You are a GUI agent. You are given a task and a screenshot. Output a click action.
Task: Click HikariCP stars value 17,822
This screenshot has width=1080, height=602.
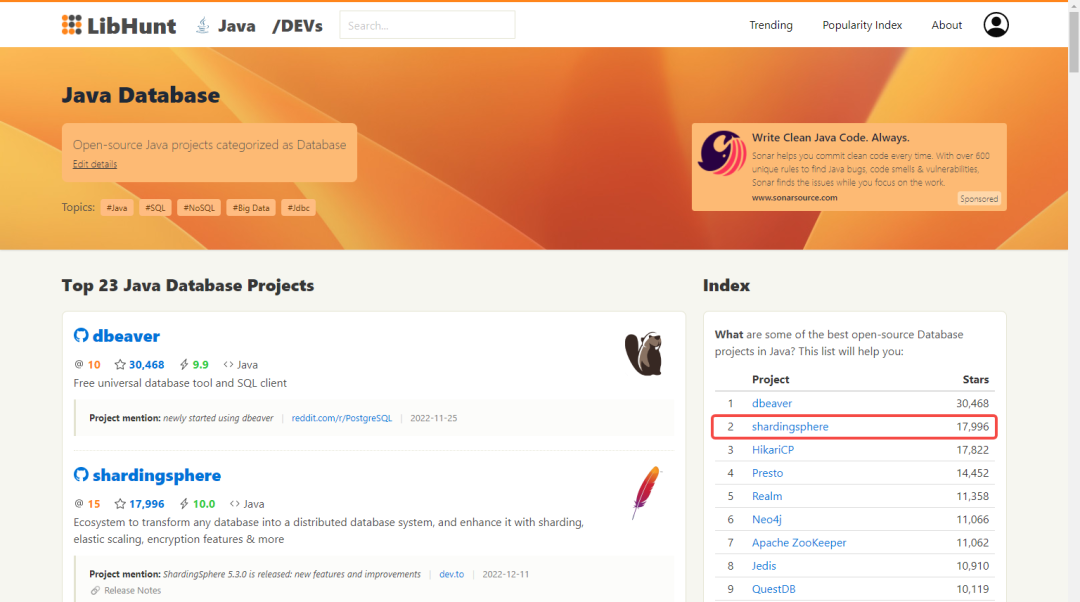click(x=972, y=449)
